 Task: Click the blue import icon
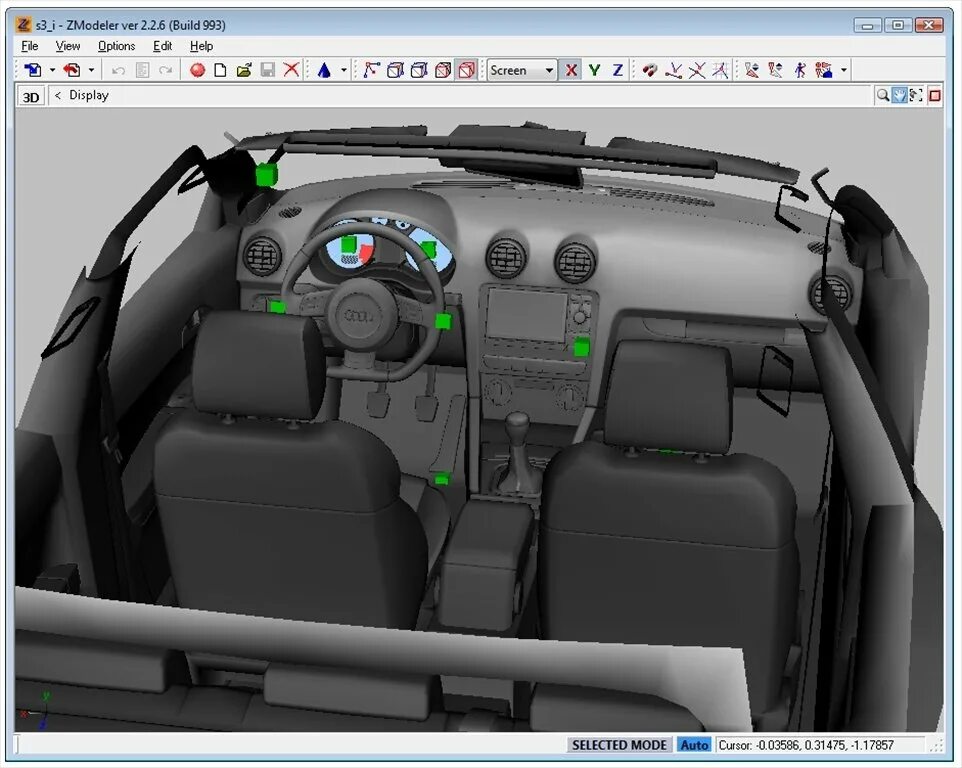[33, 70]
